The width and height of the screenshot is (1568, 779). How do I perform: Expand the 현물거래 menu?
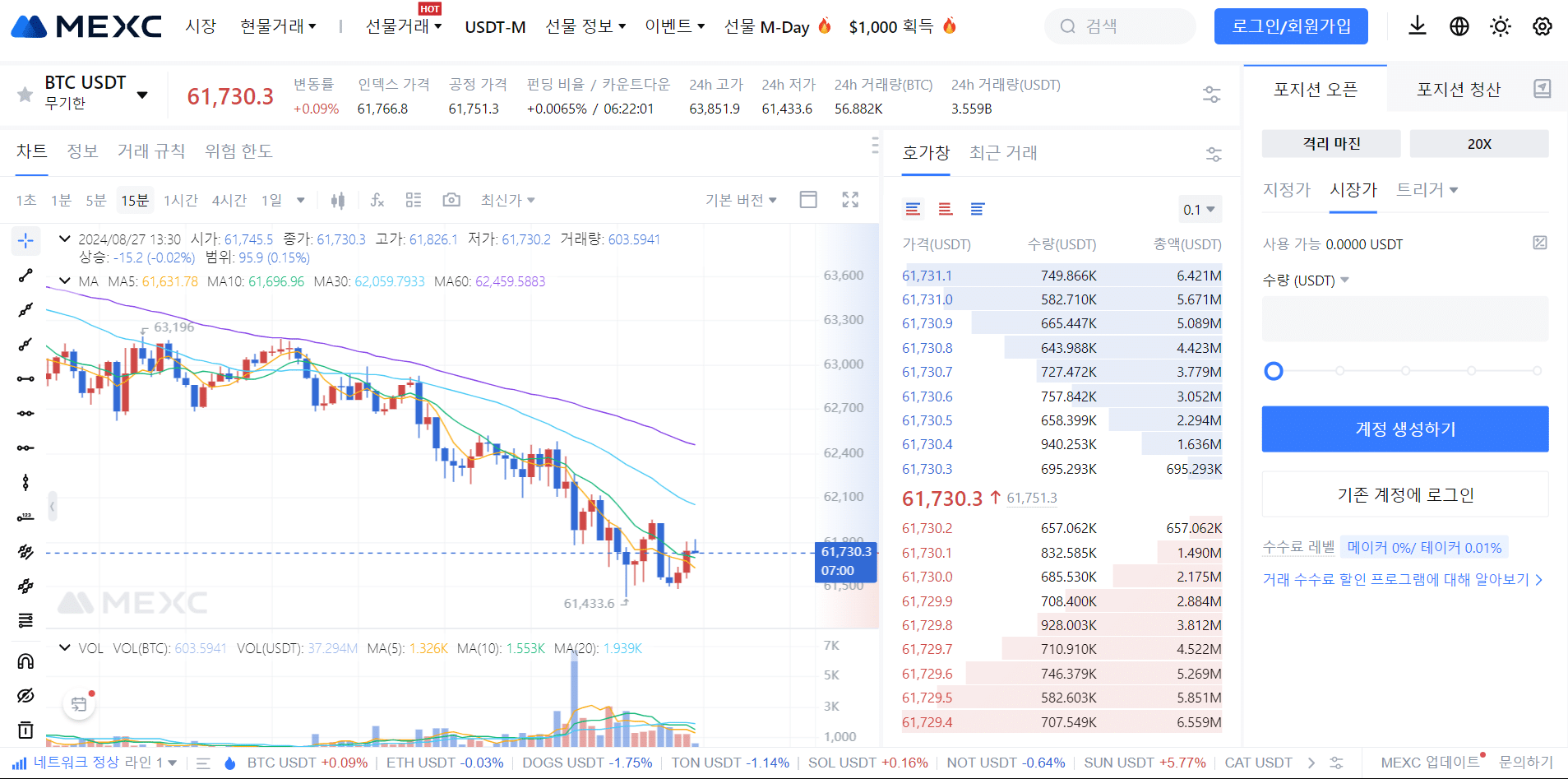[x=278, y=26]
